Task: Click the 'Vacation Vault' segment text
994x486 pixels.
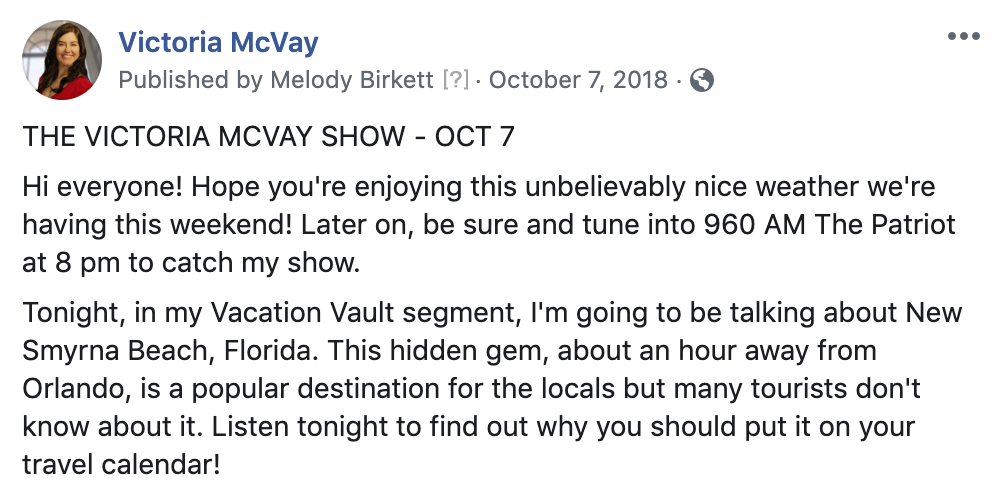Action: (303, 312)
